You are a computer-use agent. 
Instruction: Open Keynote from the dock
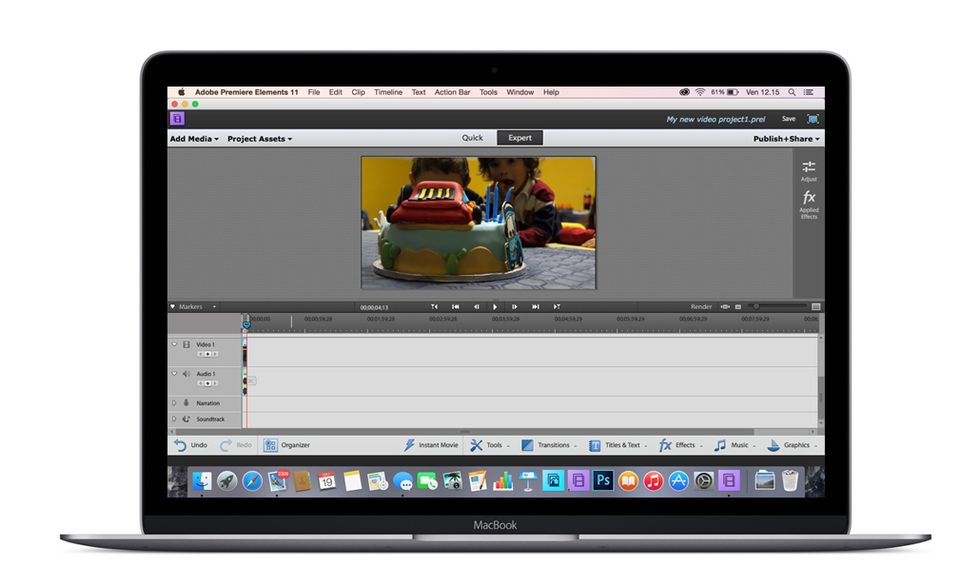click(528, 481)
